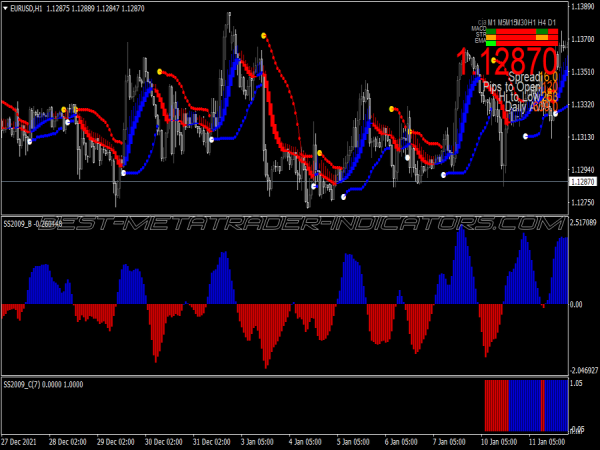The width and height of the screenshot is (600, 450).
Task: Click the large red 1.12870 price display
Action: (x=507, y=62)
